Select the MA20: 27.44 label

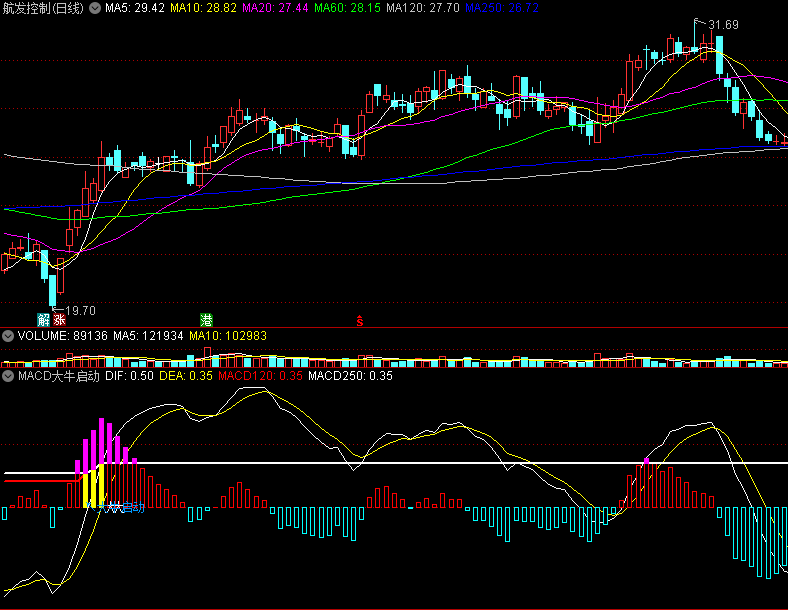[275, 8]
